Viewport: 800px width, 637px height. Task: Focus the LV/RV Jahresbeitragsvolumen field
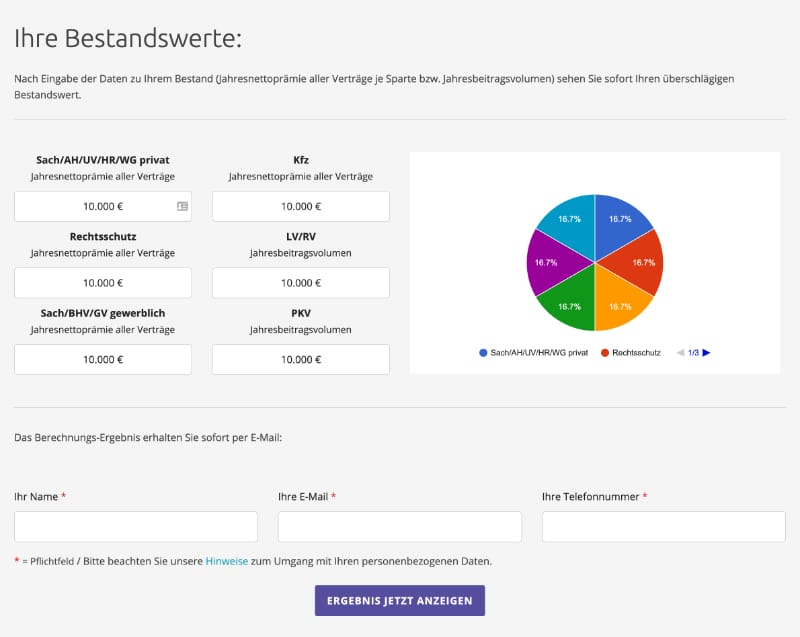pos(301,283)
